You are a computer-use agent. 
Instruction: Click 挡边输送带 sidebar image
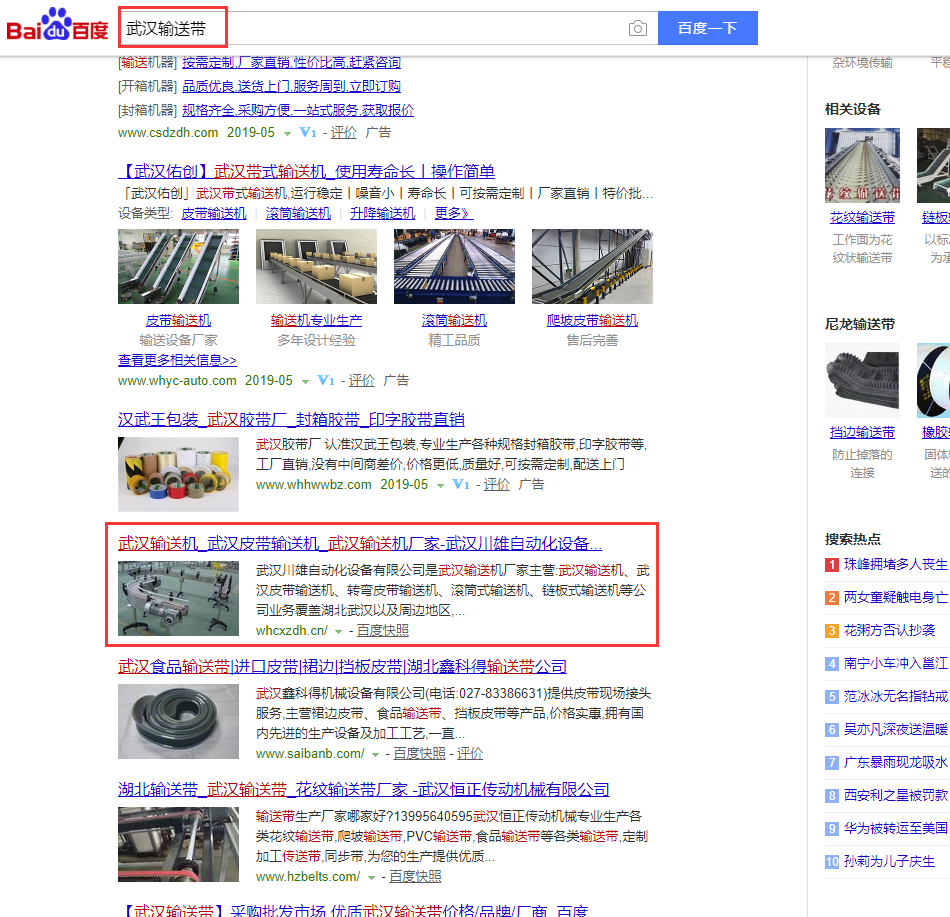[x=862, y=380]
